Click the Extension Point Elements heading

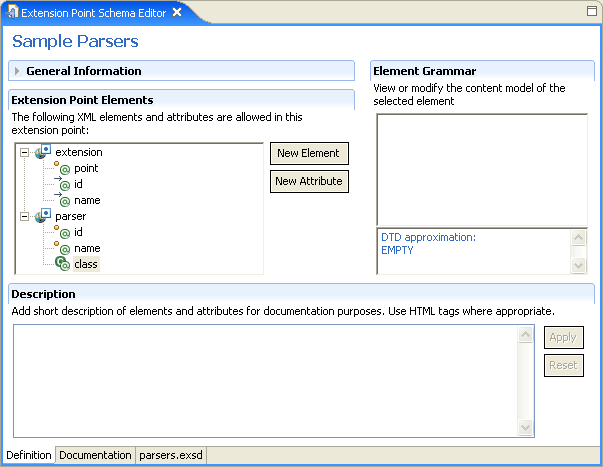(x=82, y=100)
